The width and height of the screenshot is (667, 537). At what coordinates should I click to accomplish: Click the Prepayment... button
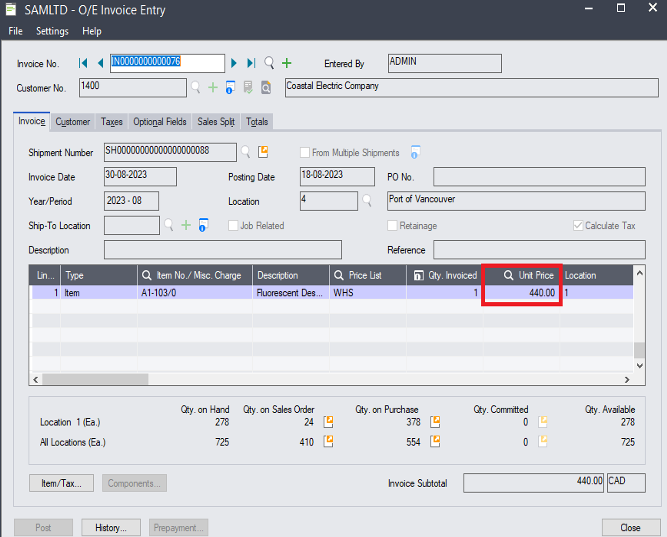point(178,528)
